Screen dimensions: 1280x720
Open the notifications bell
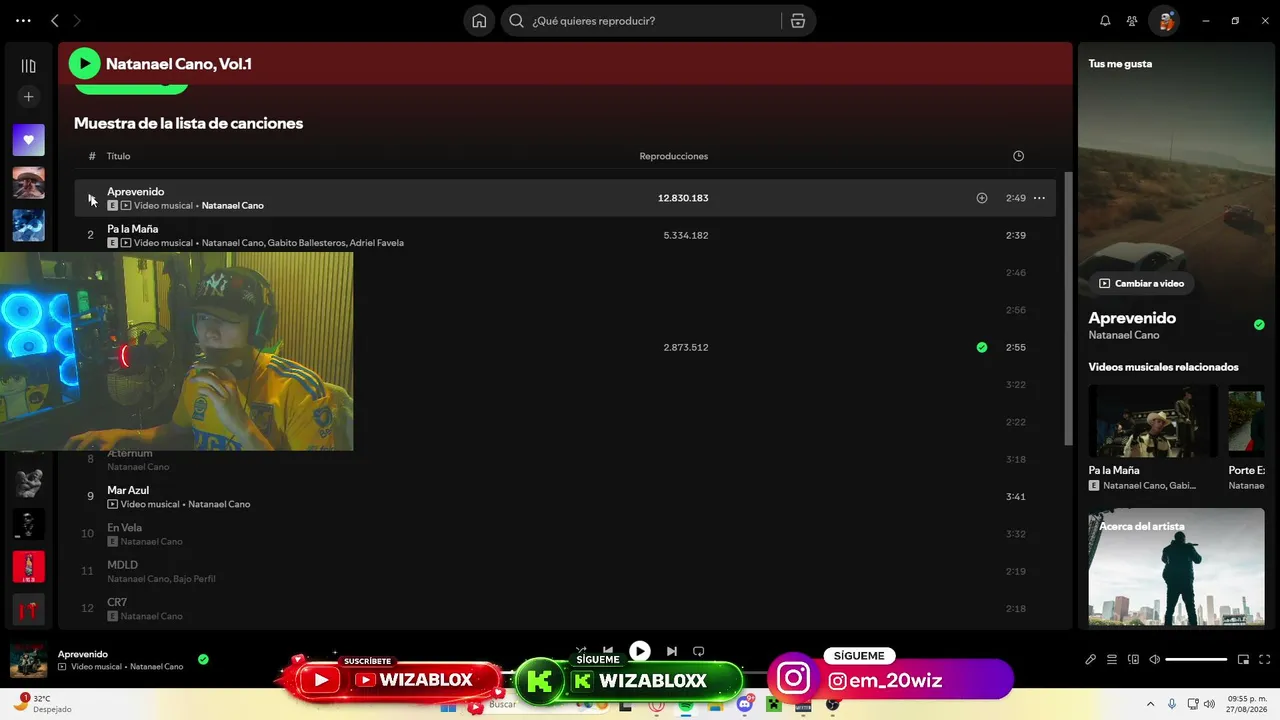pyautogui.click(x=1105, y=21)
